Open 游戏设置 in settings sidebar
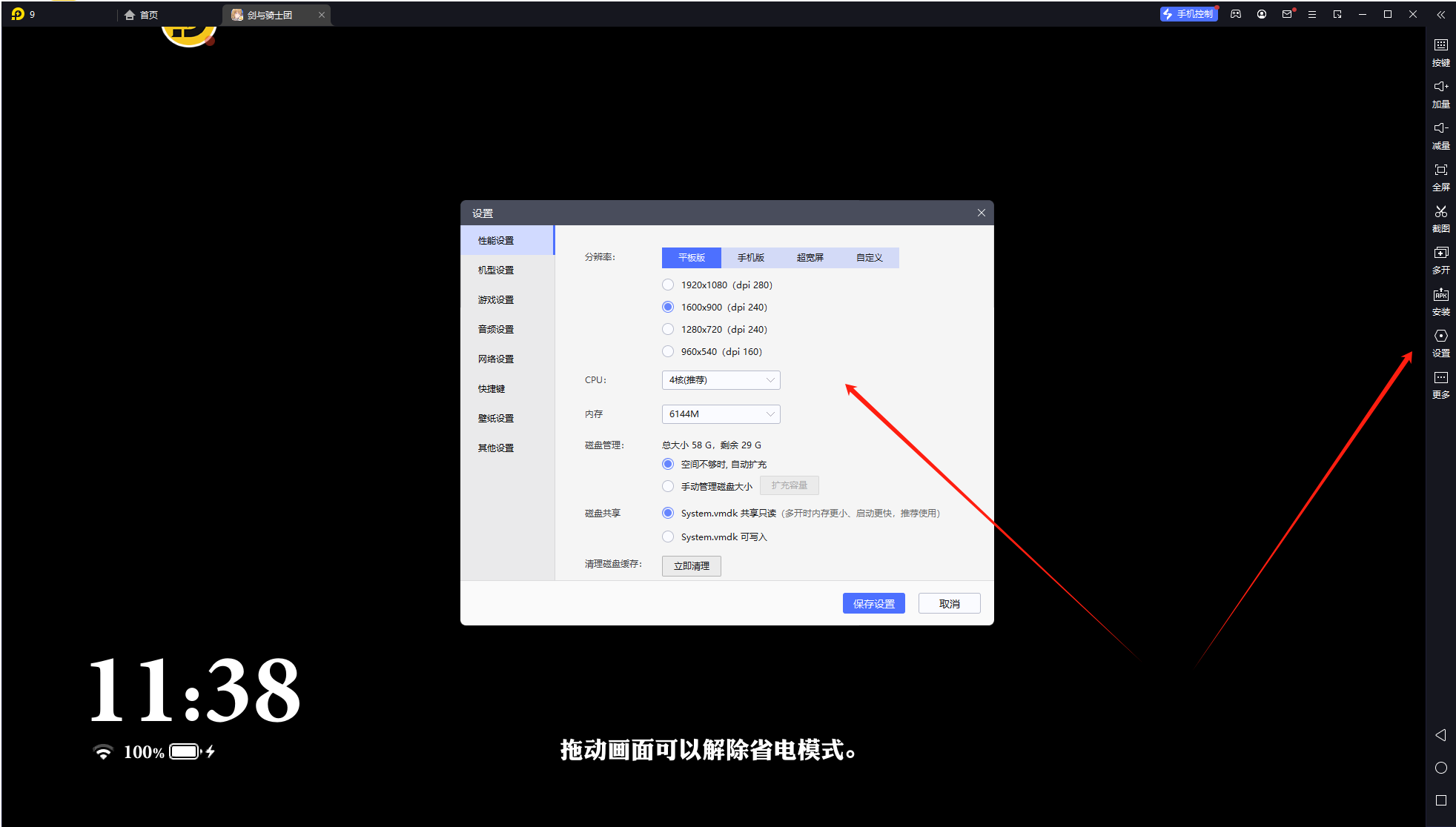The width and height of the screenshot is (1456, 827). click(496, 300)
